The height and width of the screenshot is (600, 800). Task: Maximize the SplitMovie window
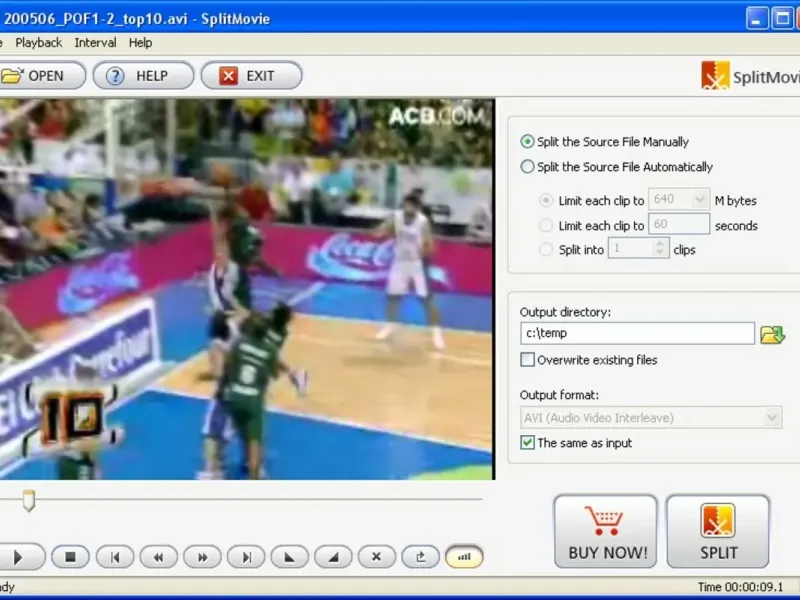pyautogui.click(x=782, y=18)
